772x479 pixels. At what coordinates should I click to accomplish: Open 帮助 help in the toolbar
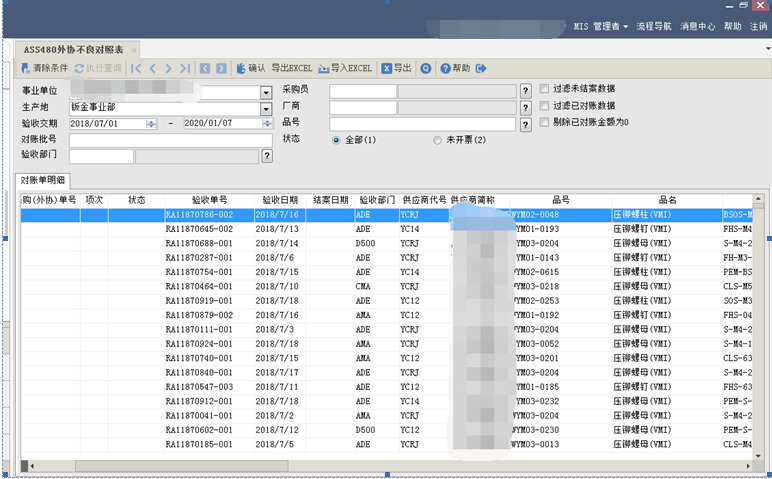(454, 68)
